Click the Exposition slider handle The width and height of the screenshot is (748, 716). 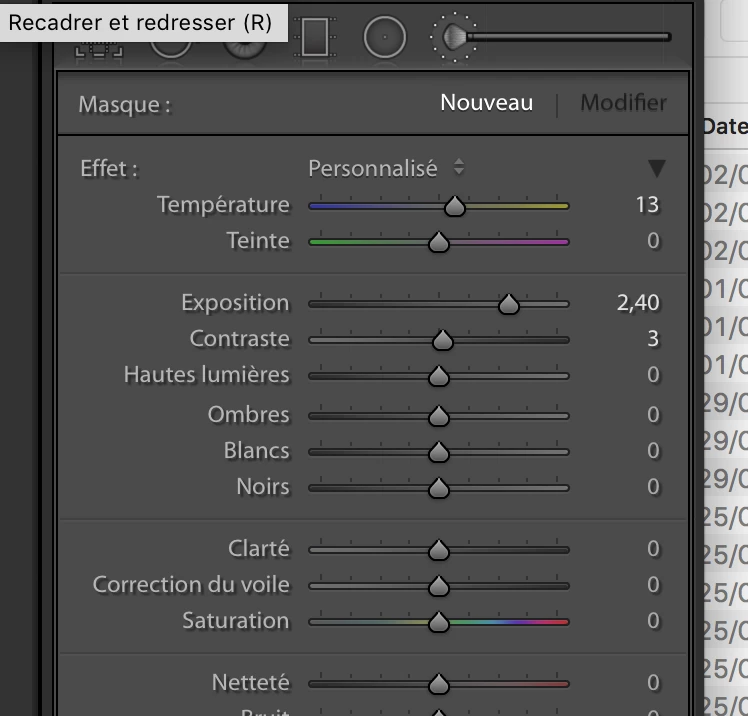(509, 304)
